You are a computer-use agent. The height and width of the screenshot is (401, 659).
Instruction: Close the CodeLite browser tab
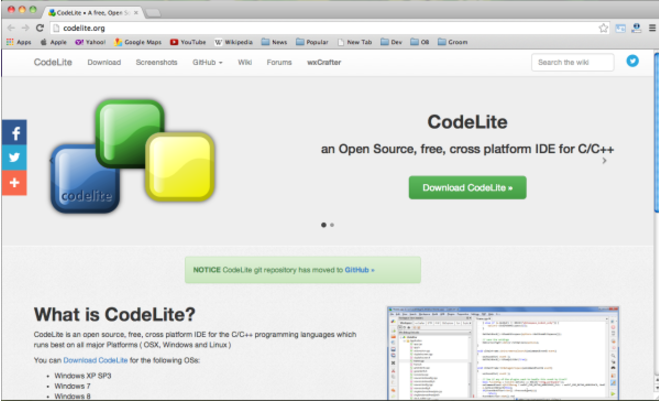(x=136, y=13)
